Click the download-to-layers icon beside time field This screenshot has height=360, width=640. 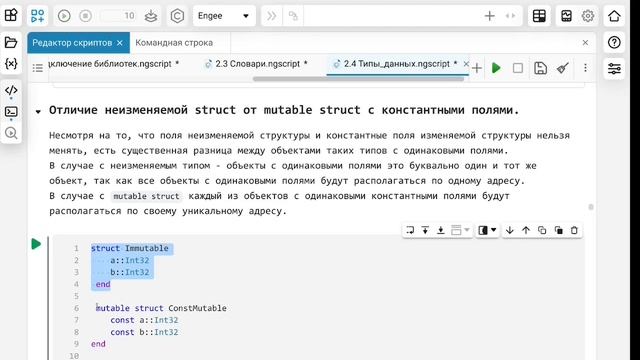(151, 16)
